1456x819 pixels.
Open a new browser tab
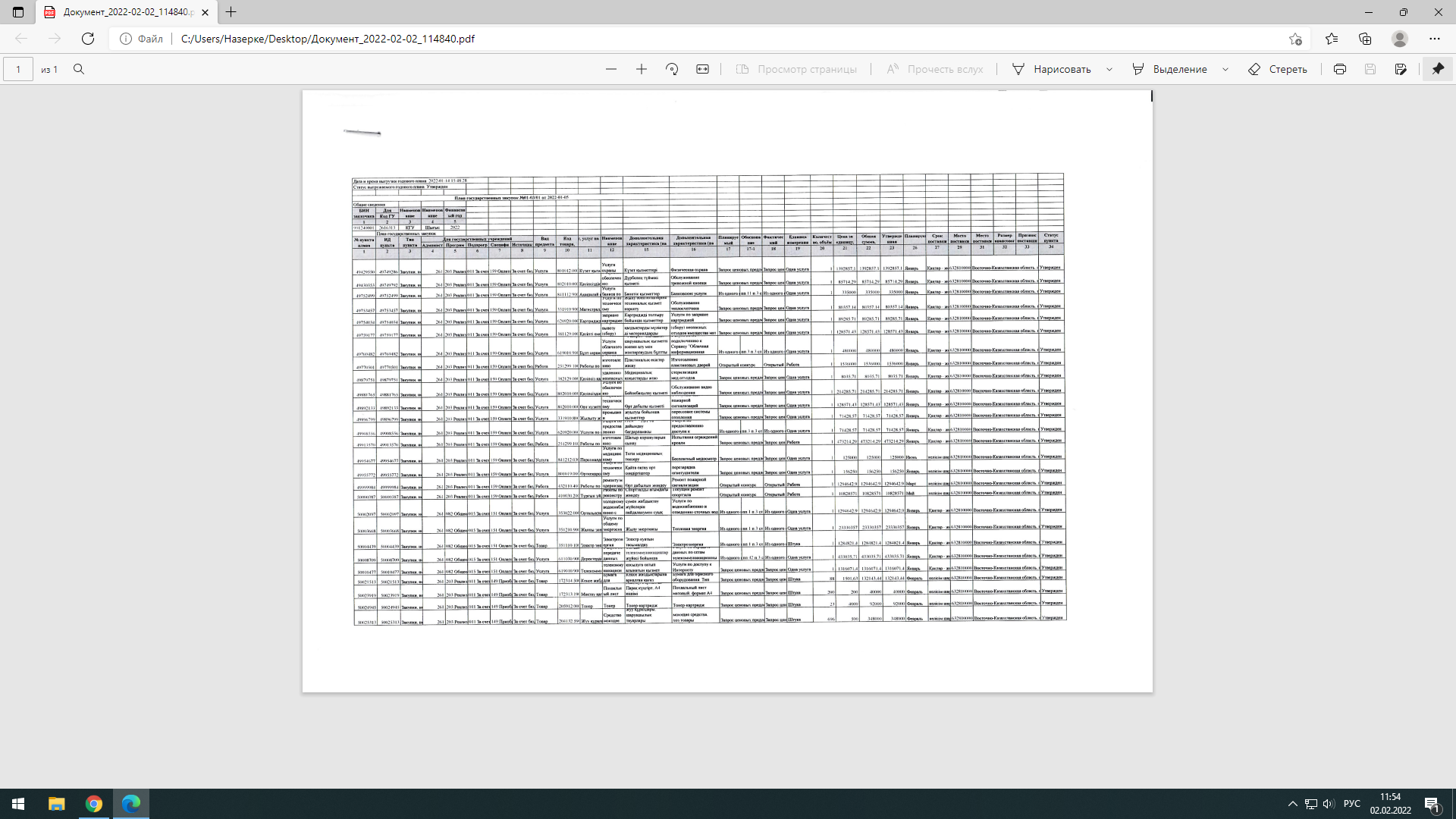[x=231, y=12]
